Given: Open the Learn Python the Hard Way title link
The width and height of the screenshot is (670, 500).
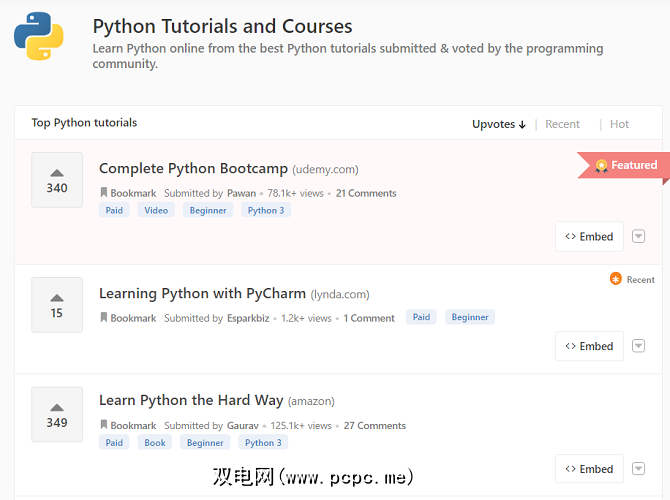Looking at the screenshot, I should pyautogui.click(x=191, y=400).
